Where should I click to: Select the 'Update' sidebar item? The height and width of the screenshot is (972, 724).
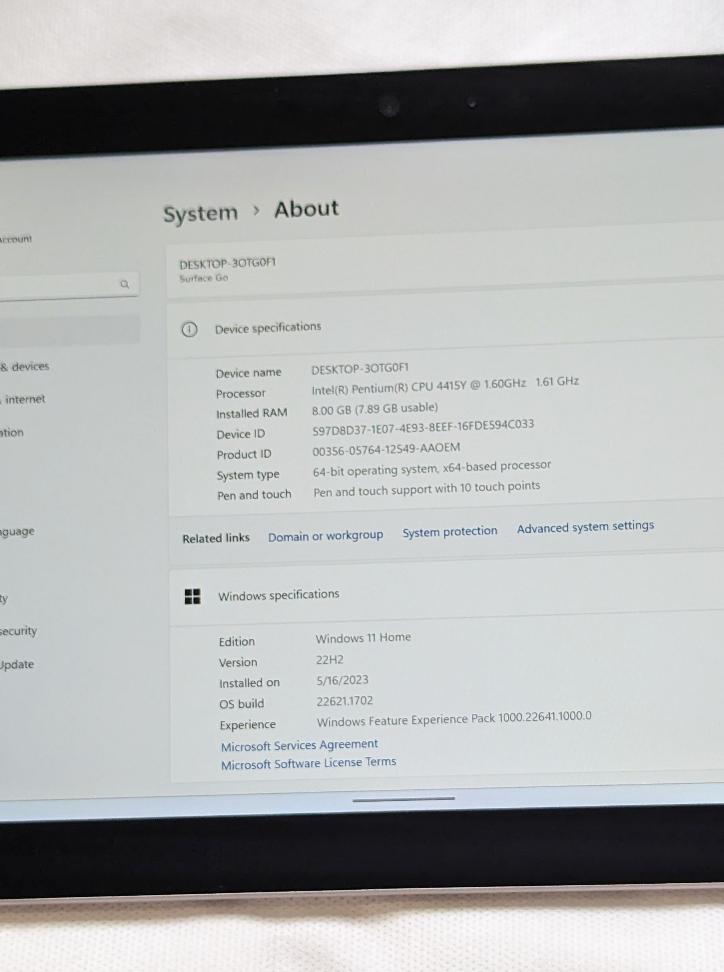[17, 665]
